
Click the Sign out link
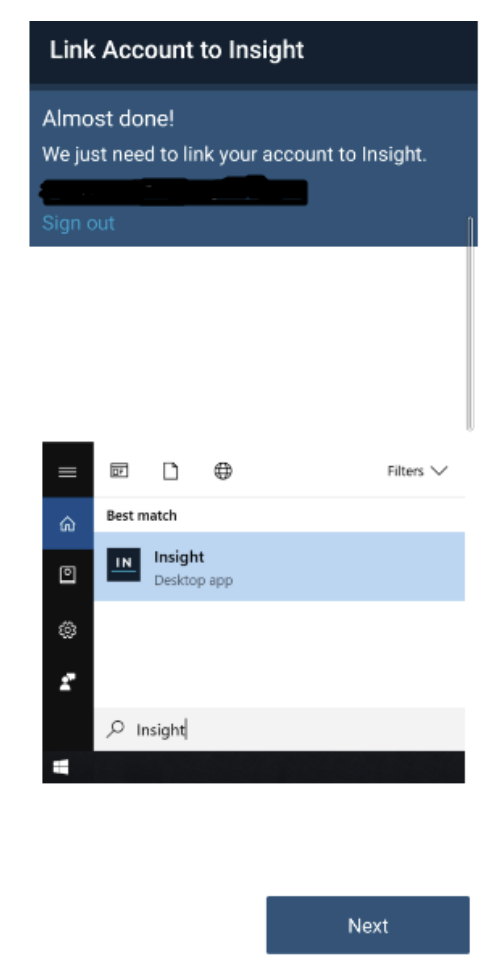78,223
